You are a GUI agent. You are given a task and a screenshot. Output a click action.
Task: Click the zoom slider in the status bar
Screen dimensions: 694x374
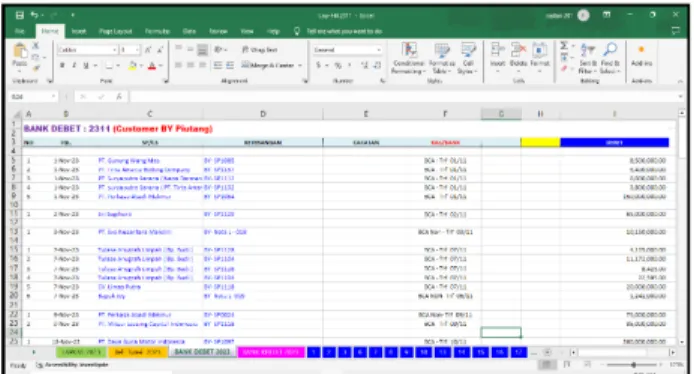[x=633, y=365]
